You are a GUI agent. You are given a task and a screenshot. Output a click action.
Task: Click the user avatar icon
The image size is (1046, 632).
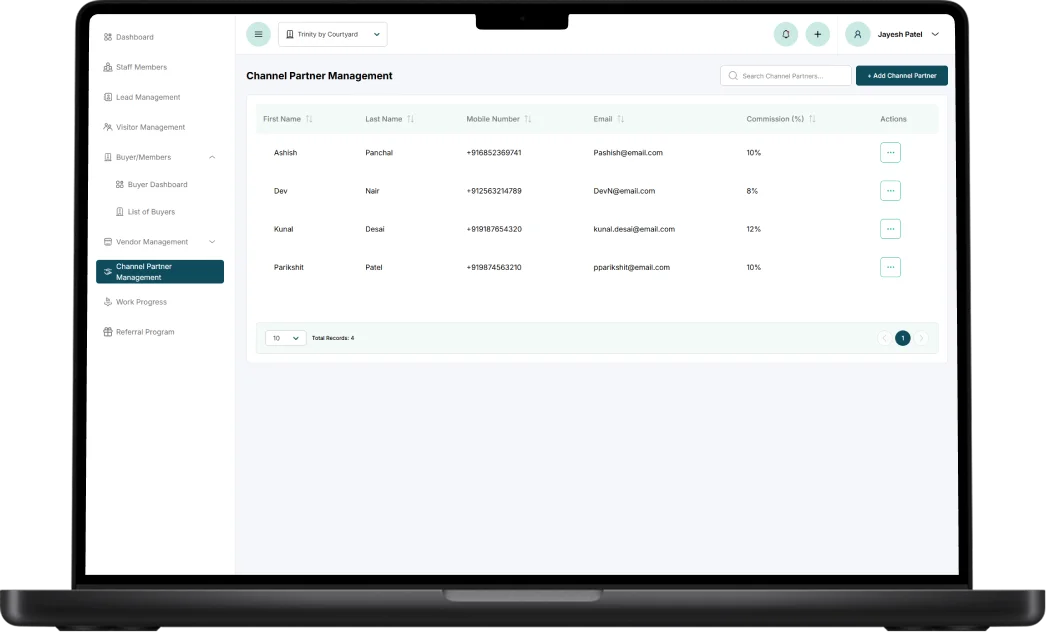[857, 34]
